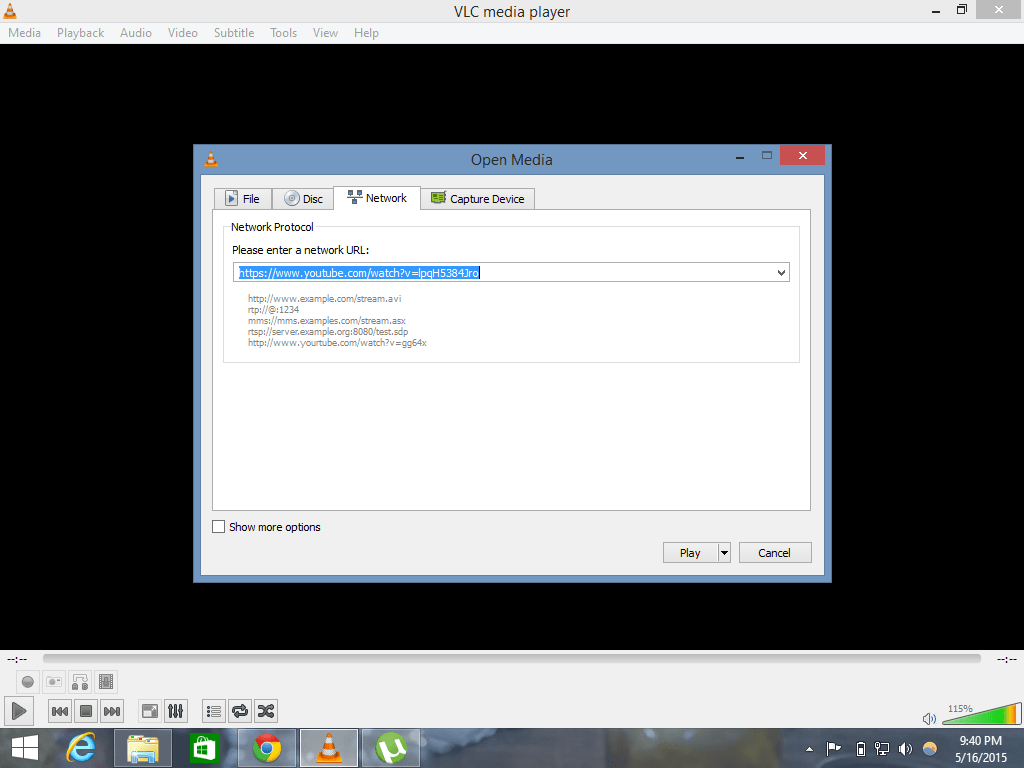Skip to previous media track

(x=59, y=711)
